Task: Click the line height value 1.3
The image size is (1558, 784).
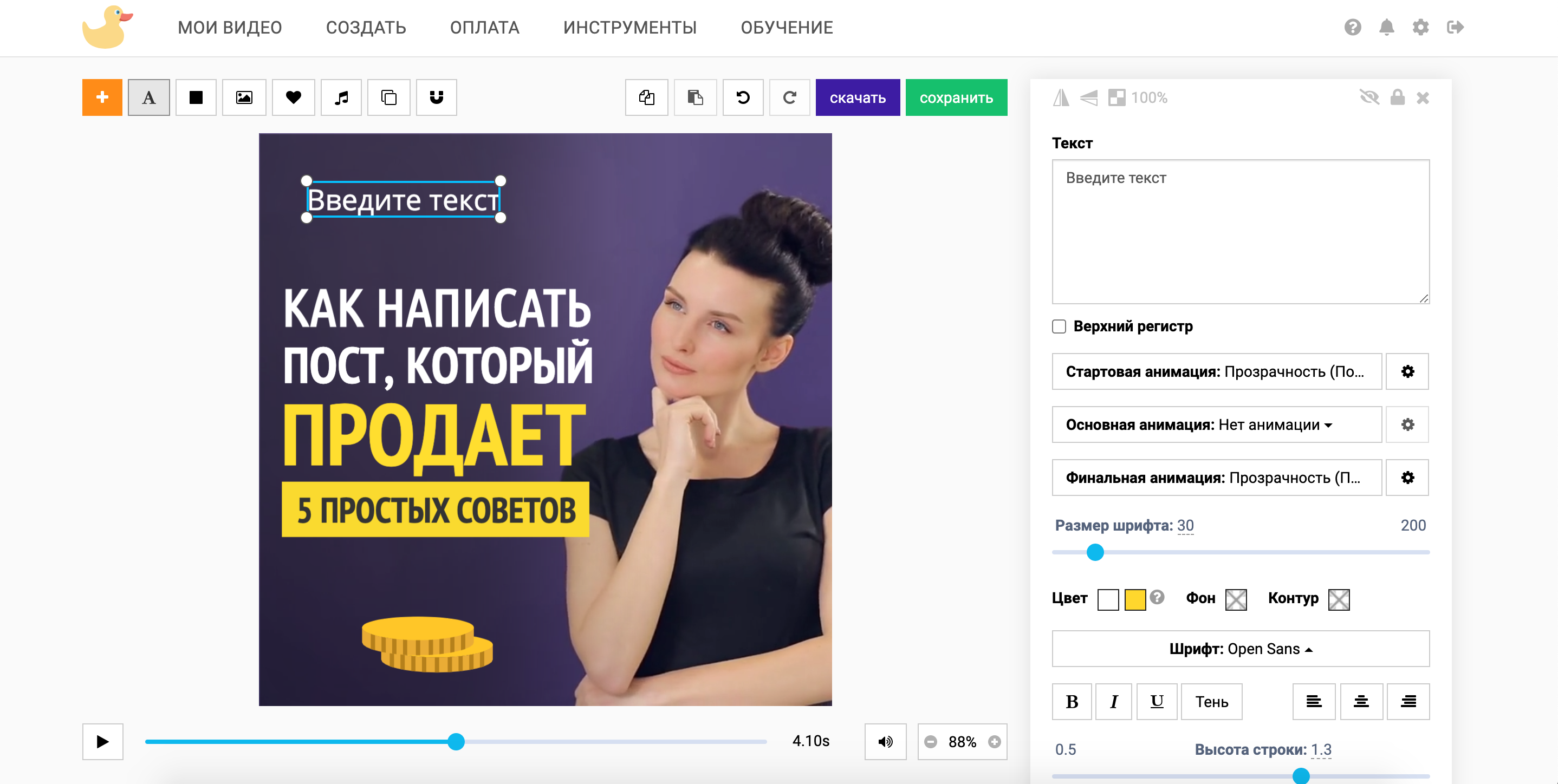Action: click(x=1321, y=750)
